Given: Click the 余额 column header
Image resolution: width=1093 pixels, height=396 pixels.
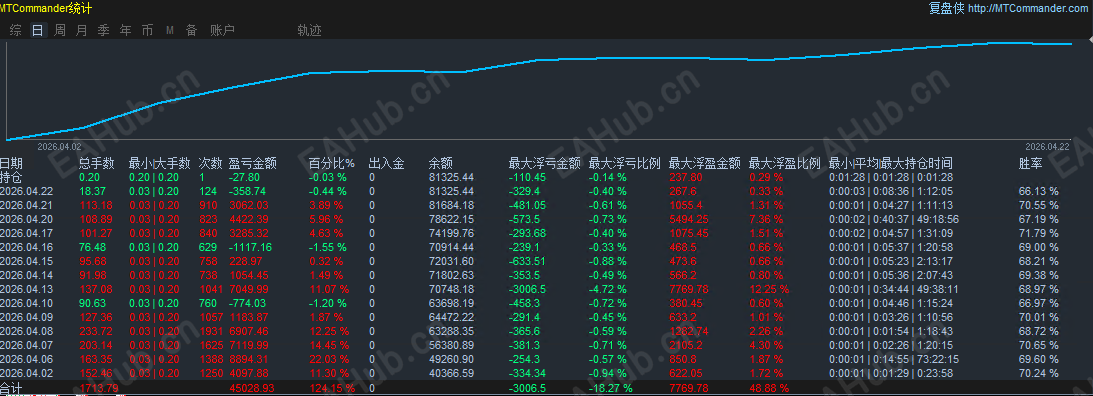Looking at the screenshot, I should point(441,163).
